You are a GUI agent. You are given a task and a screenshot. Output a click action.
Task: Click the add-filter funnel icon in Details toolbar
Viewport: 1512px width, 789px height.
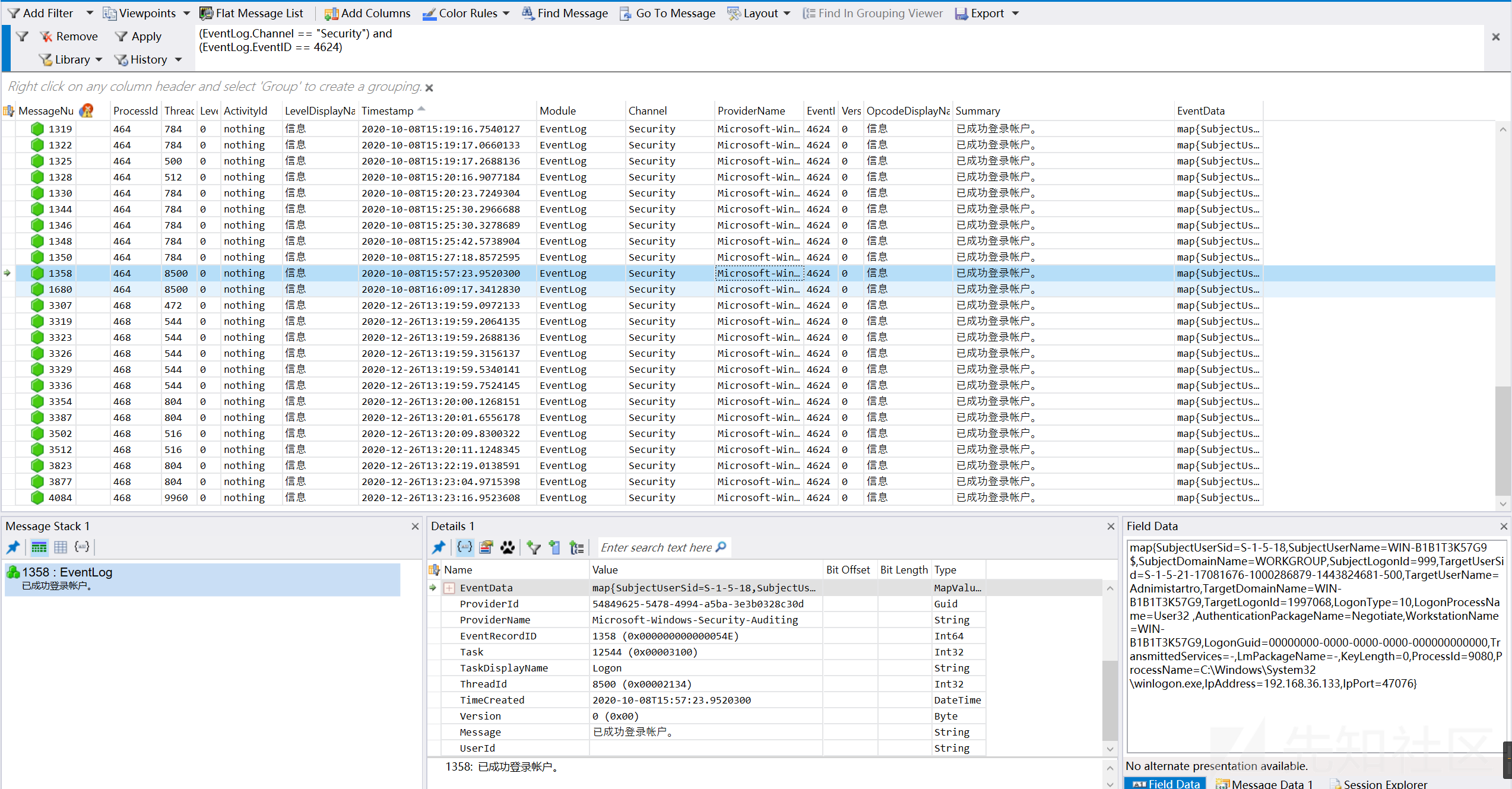[534, 547]
